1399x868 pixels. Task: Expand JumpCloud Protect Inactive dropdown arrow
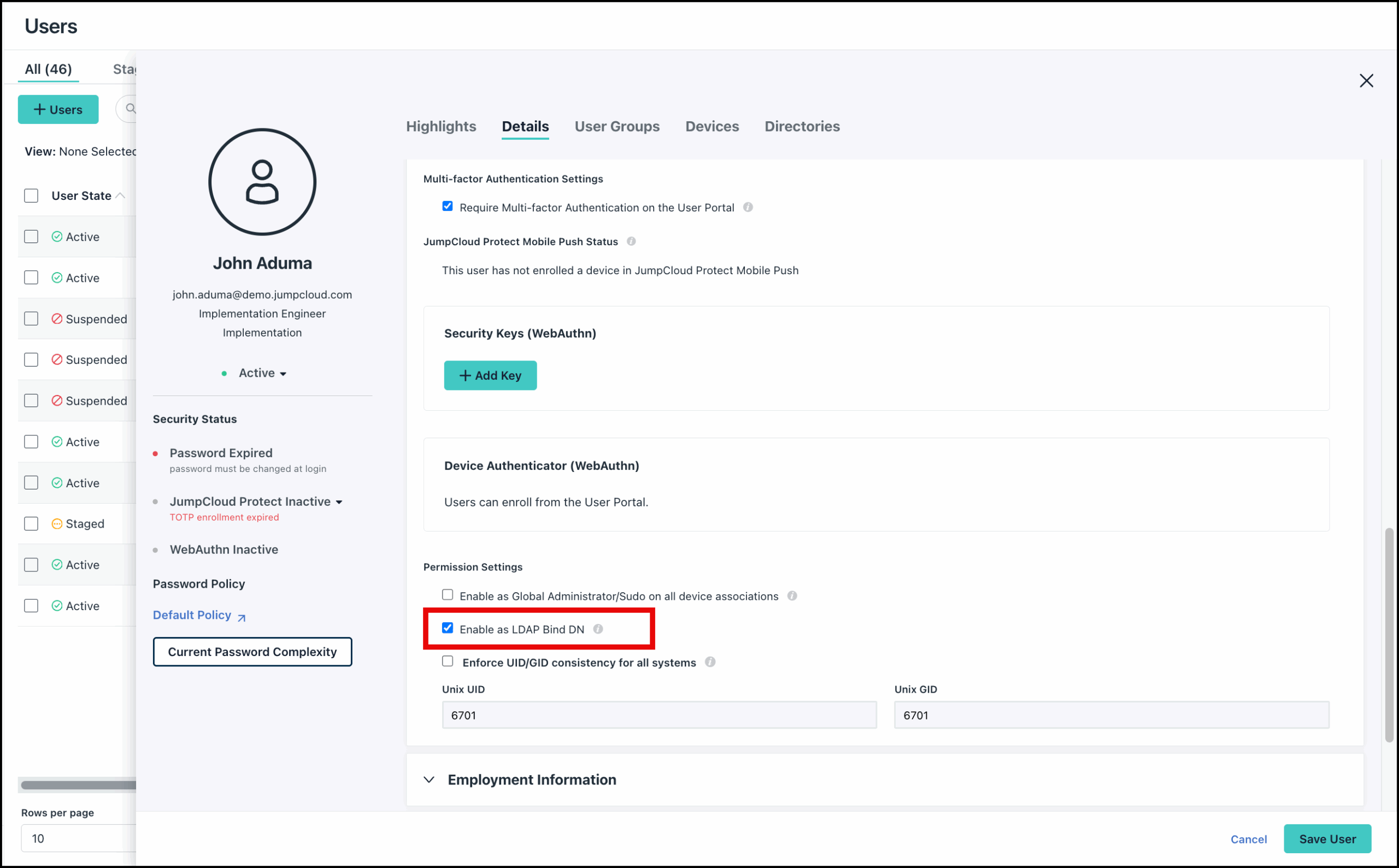point(339,503)
